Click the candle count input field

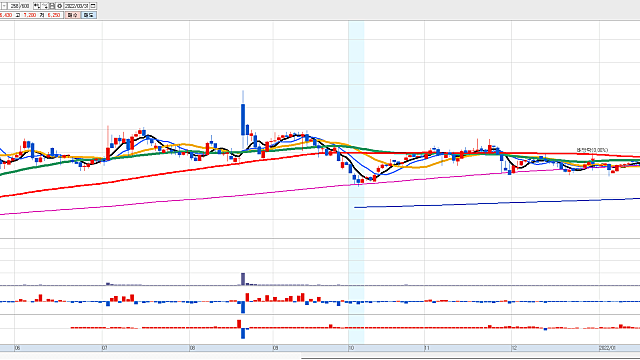pyautogui.click(x=14, y=6)
